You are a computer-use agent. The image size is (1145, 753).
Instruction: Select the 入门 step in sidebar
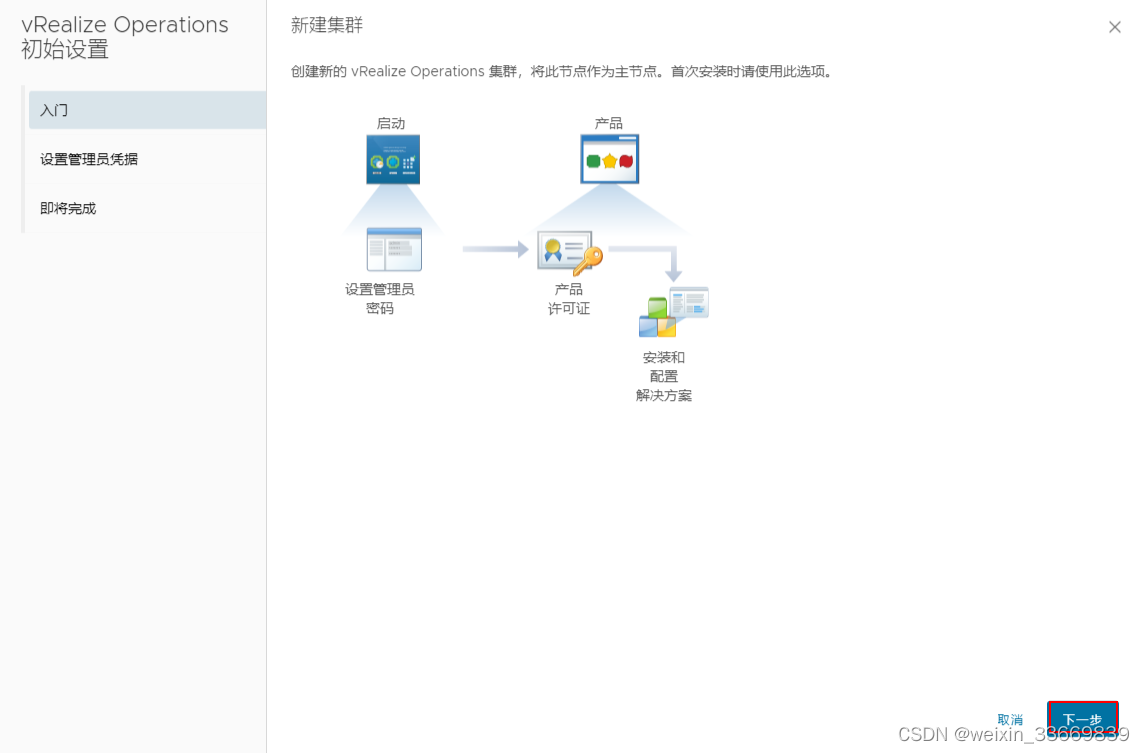(148, 110)
